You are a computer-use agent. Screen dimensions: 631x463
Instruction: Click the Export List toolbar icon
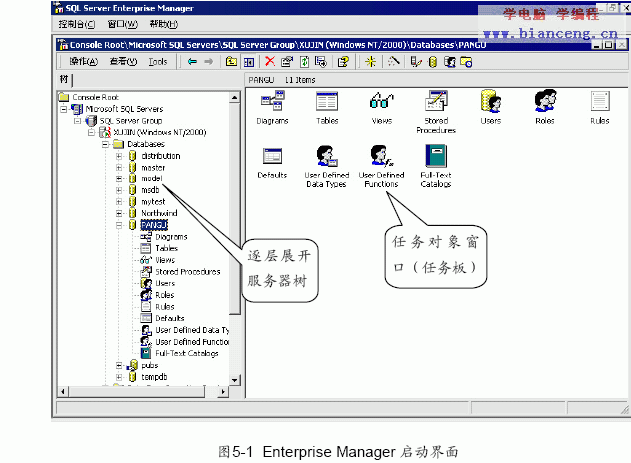(x=321, y=62)
